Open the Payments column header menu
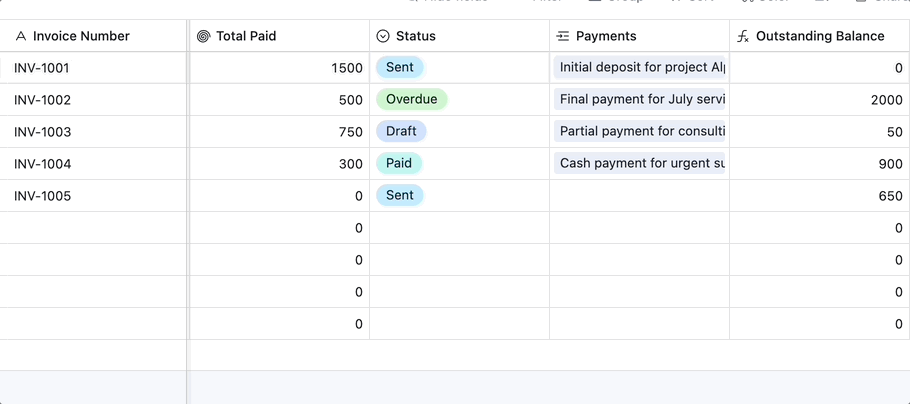Image resolution: width=910 pixels, height=404 pixels. [x=640, y=36]
